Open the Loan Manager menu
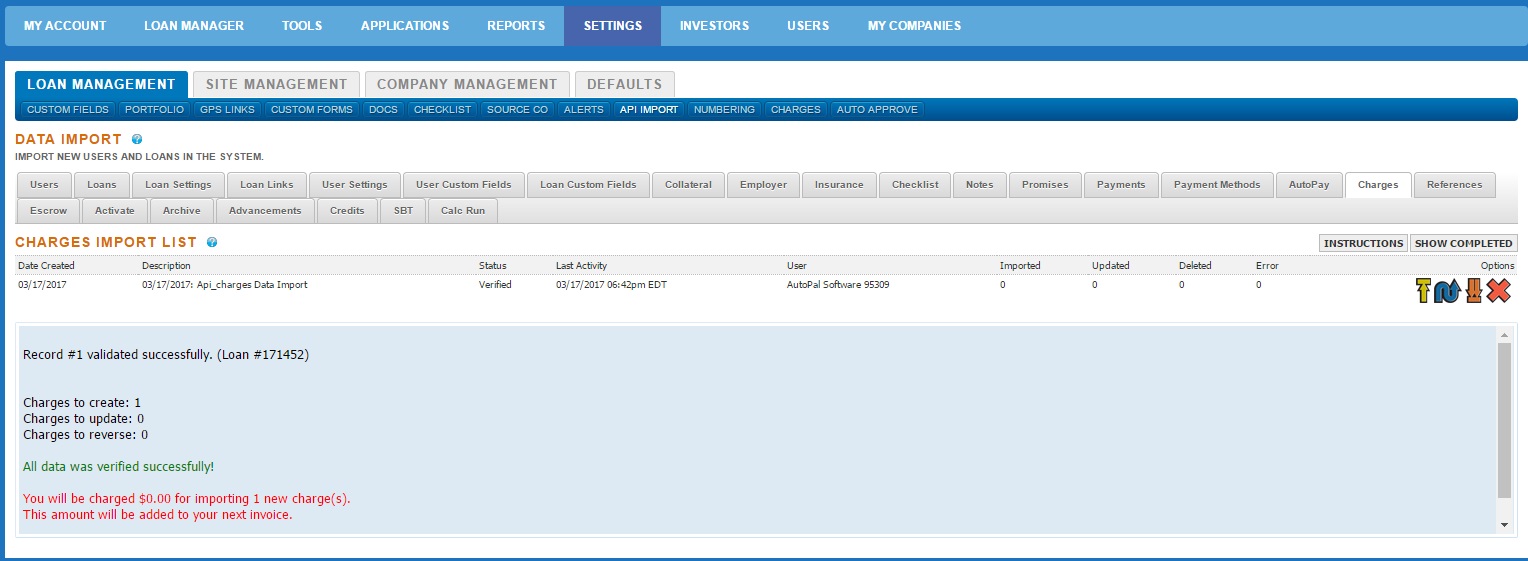Image resolution: width=1528 pixels, height=561 pixels. coord(194,26)
